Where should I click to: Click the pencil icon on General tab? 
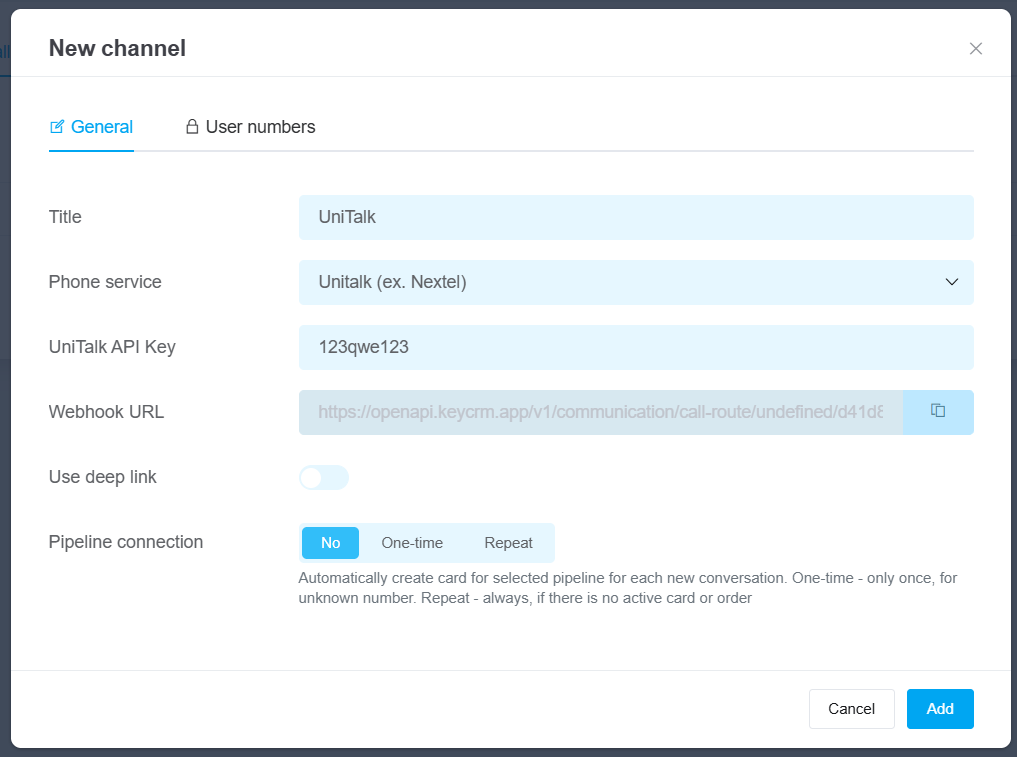pyautogui.click(x=57, y=127)
